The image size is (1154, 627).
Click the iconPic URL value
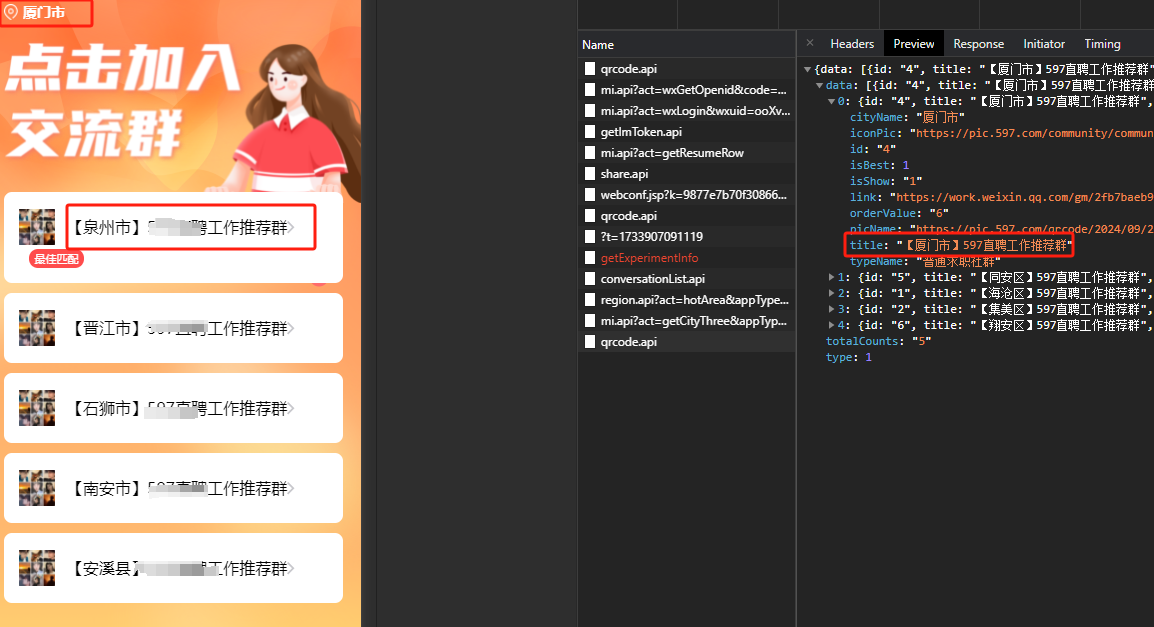(1031, 133)
